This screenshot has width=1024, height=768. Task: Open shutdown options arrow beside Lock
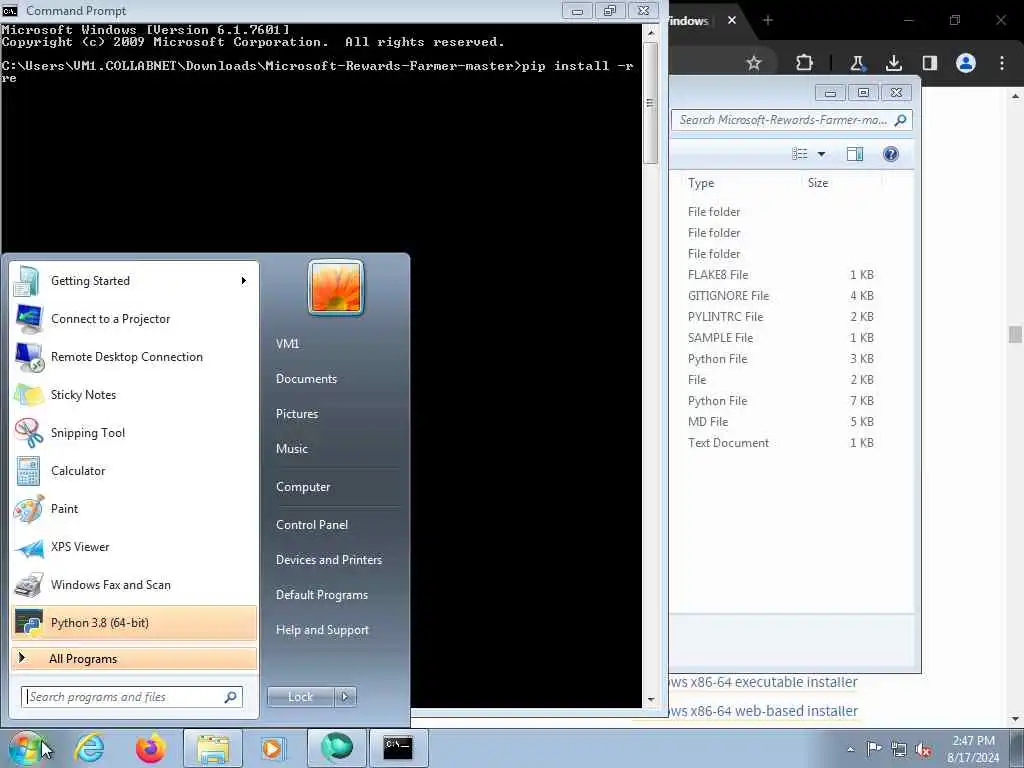[345, 697]
